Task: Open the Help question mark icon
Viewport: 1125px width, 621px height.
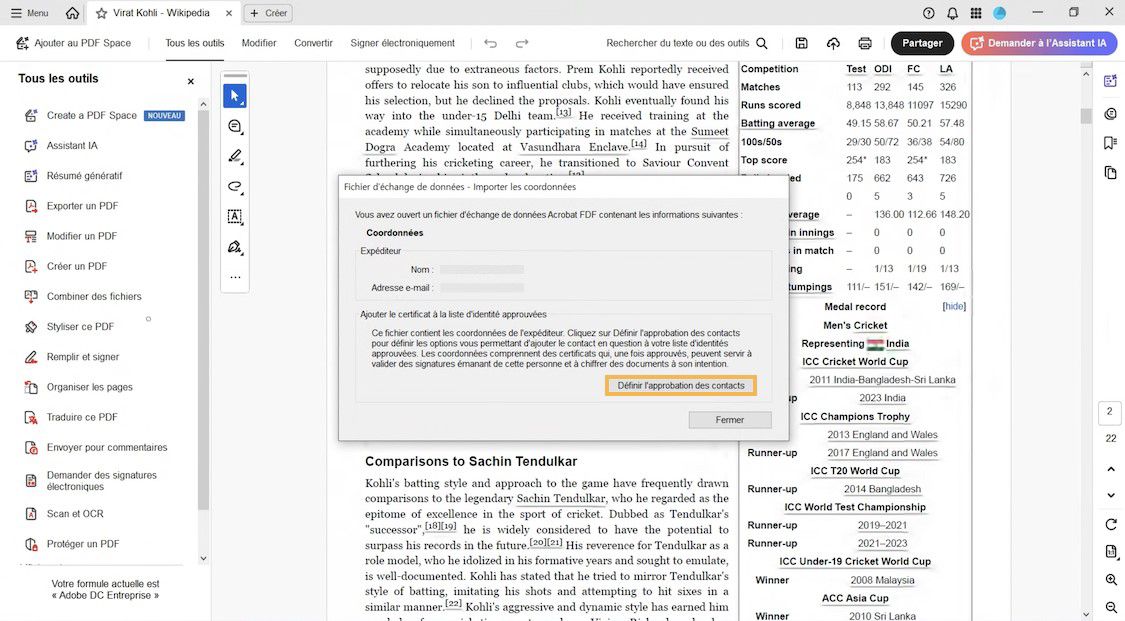Action: coord(928,13)
